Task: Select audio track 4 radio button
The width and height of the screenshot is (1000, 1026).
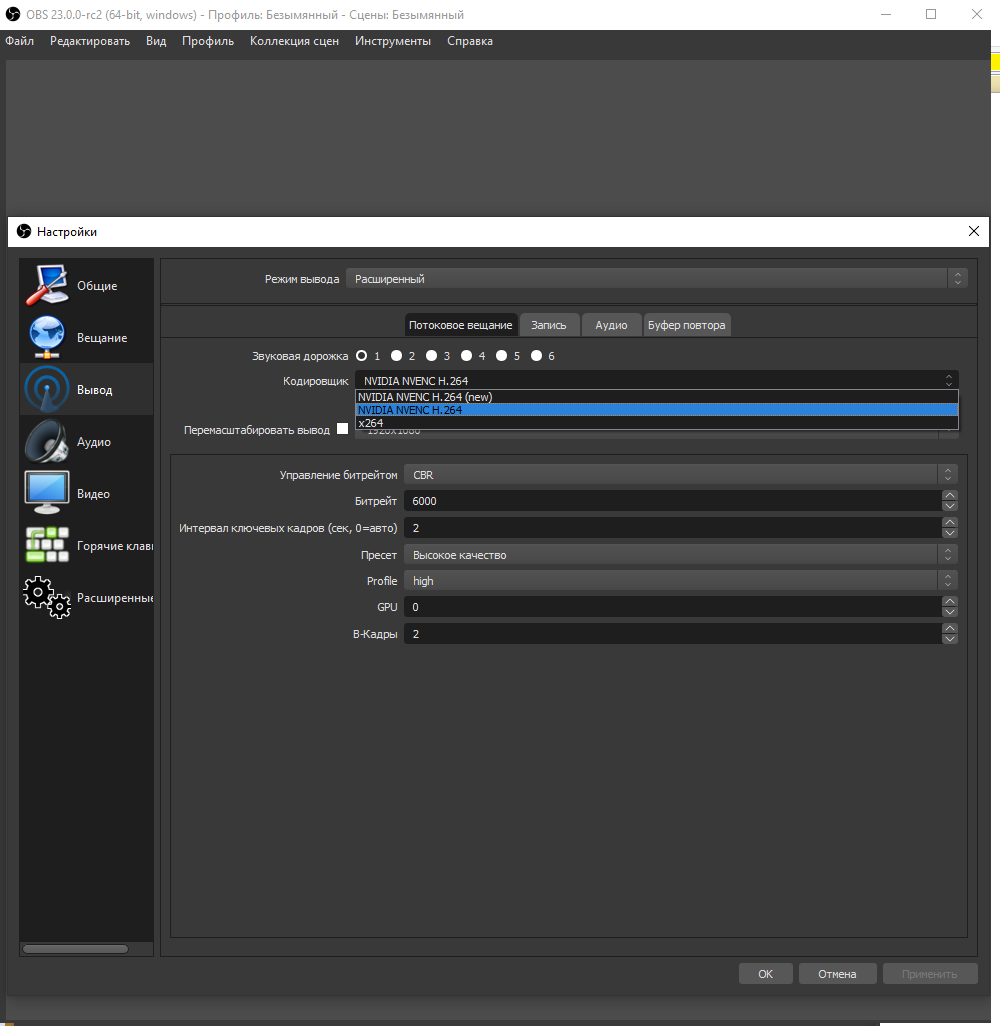Action: (466, 356)
